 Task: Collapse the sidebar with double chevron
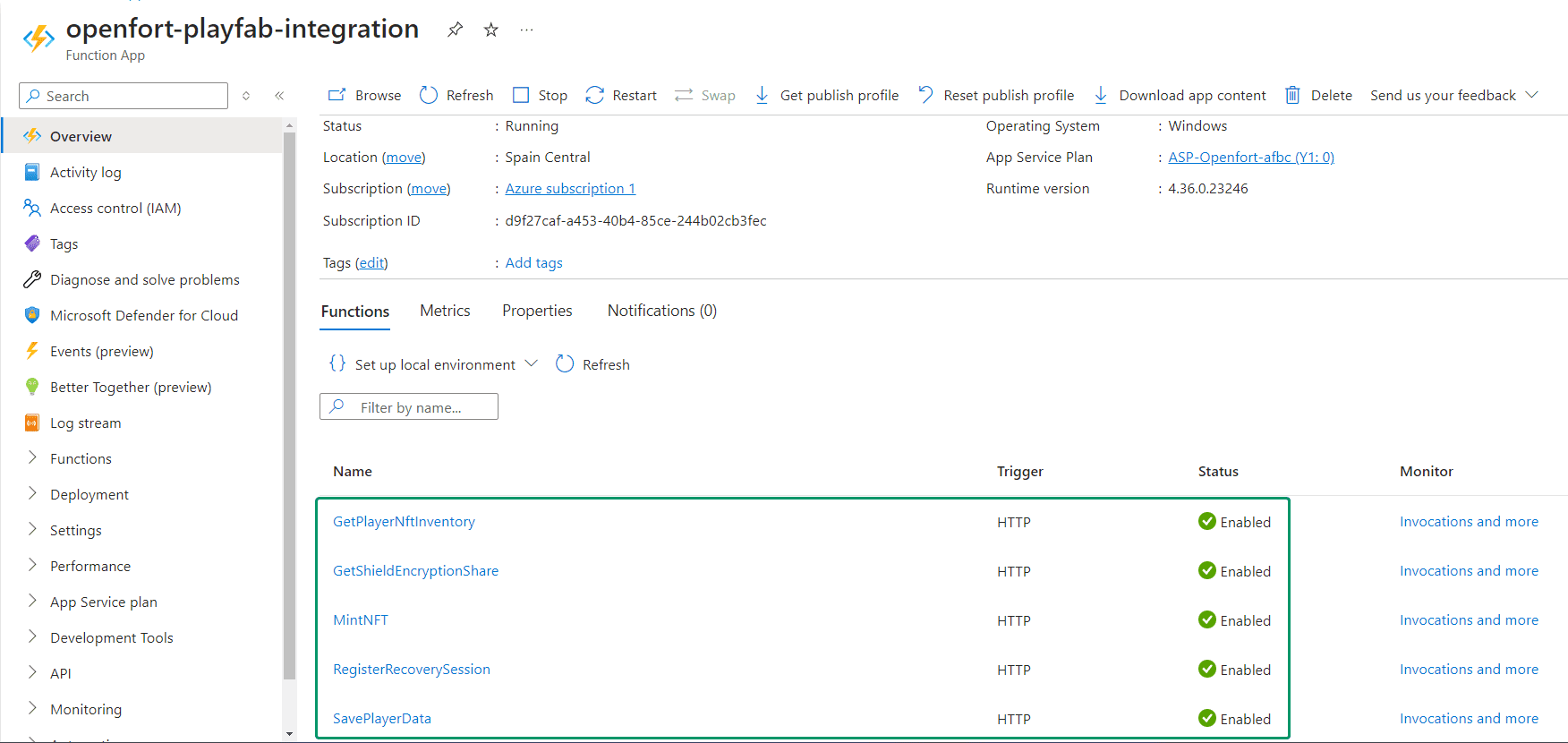click(x=279, y=96)
